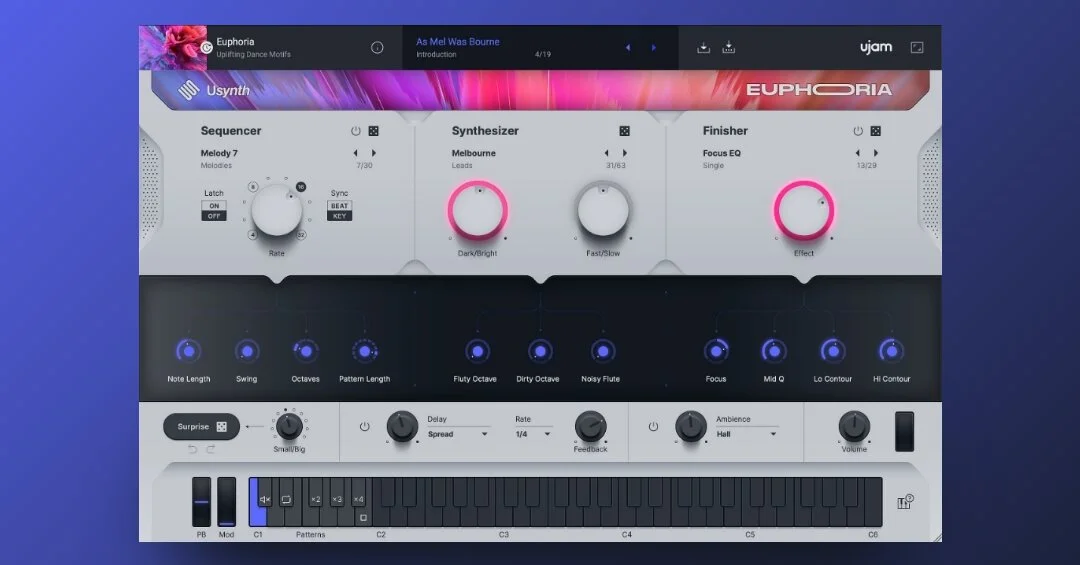Select next Synthesizer sound after Melbourne
Screen dimensions: 1080x565
pyautogui.click(x=625, y=153)
